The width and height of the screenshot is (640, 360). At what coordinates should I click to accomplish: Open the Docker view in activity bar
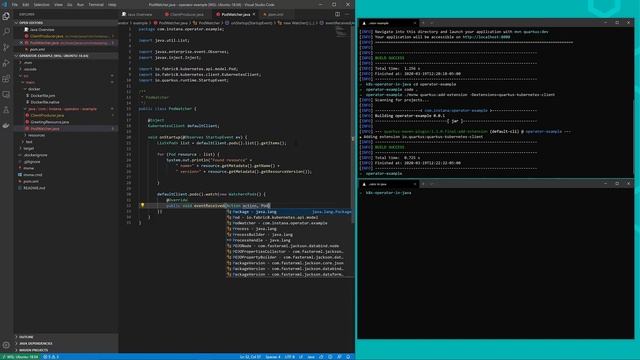6,125
